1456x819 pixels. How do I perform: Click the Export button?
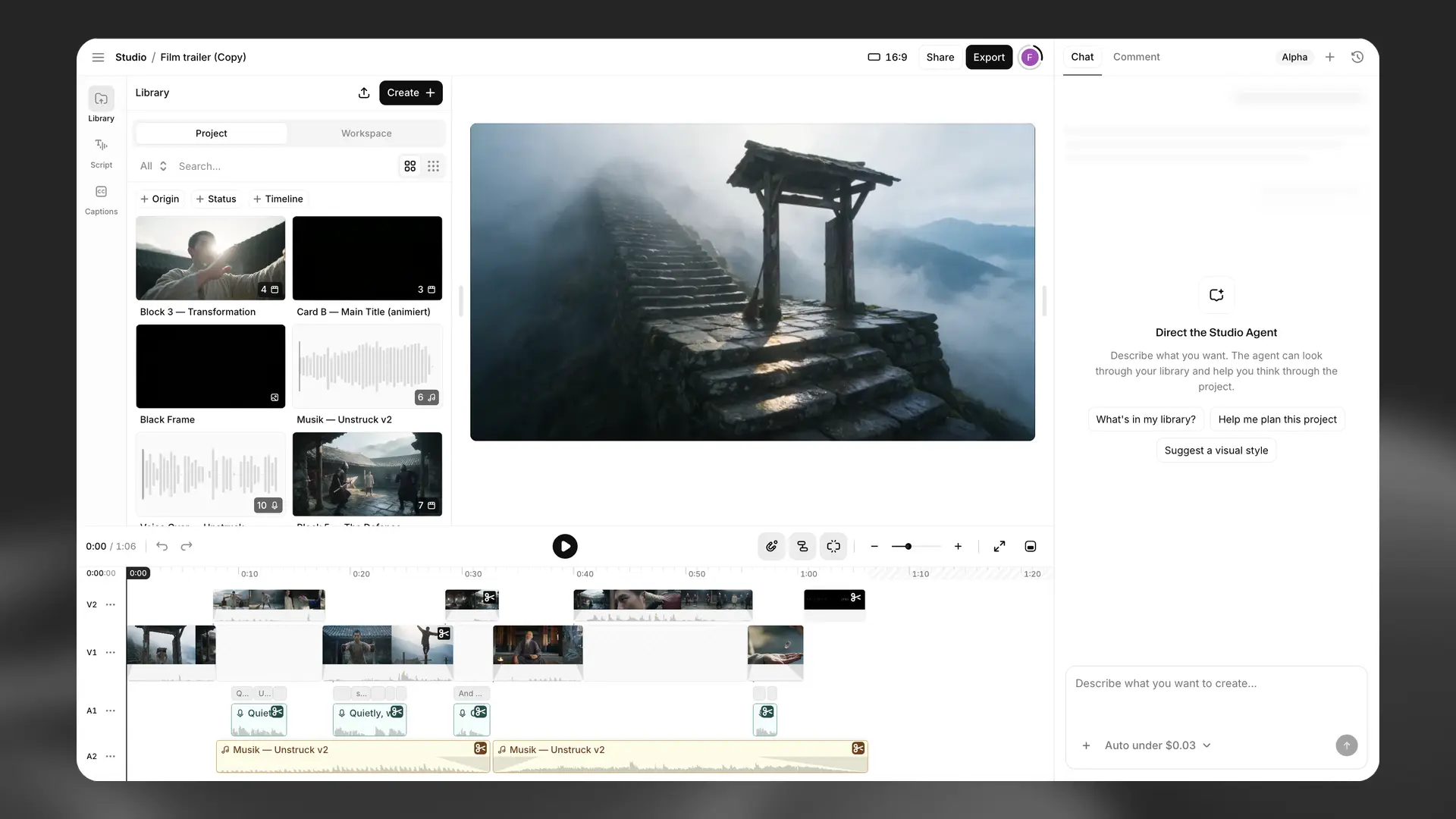click(989, 57)
